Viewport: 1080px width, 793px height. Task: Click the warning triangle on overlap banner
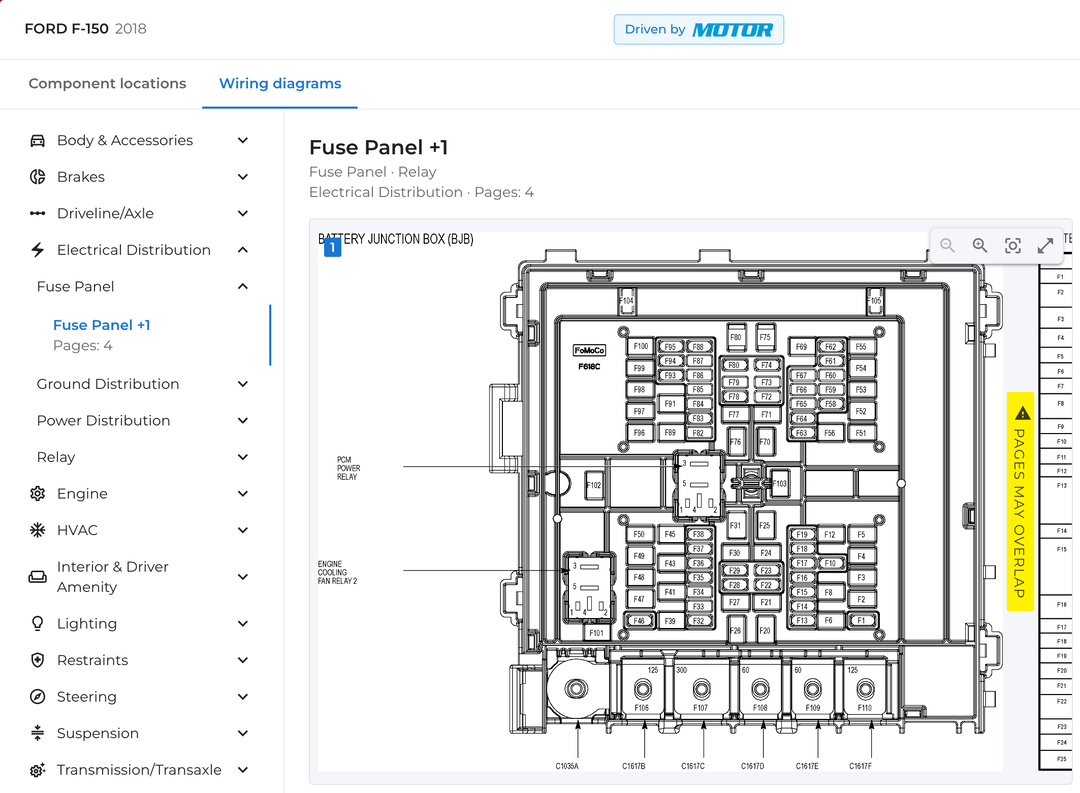[x=1022, y=413]
